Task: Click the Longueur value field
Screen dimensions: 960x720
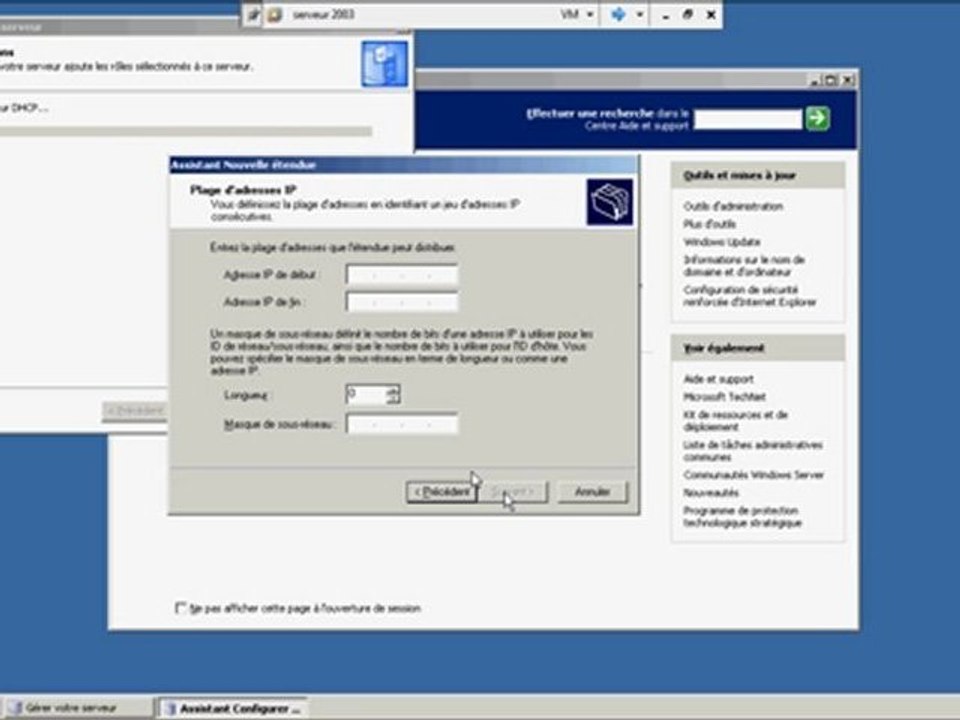Action: tap(366, 394)
